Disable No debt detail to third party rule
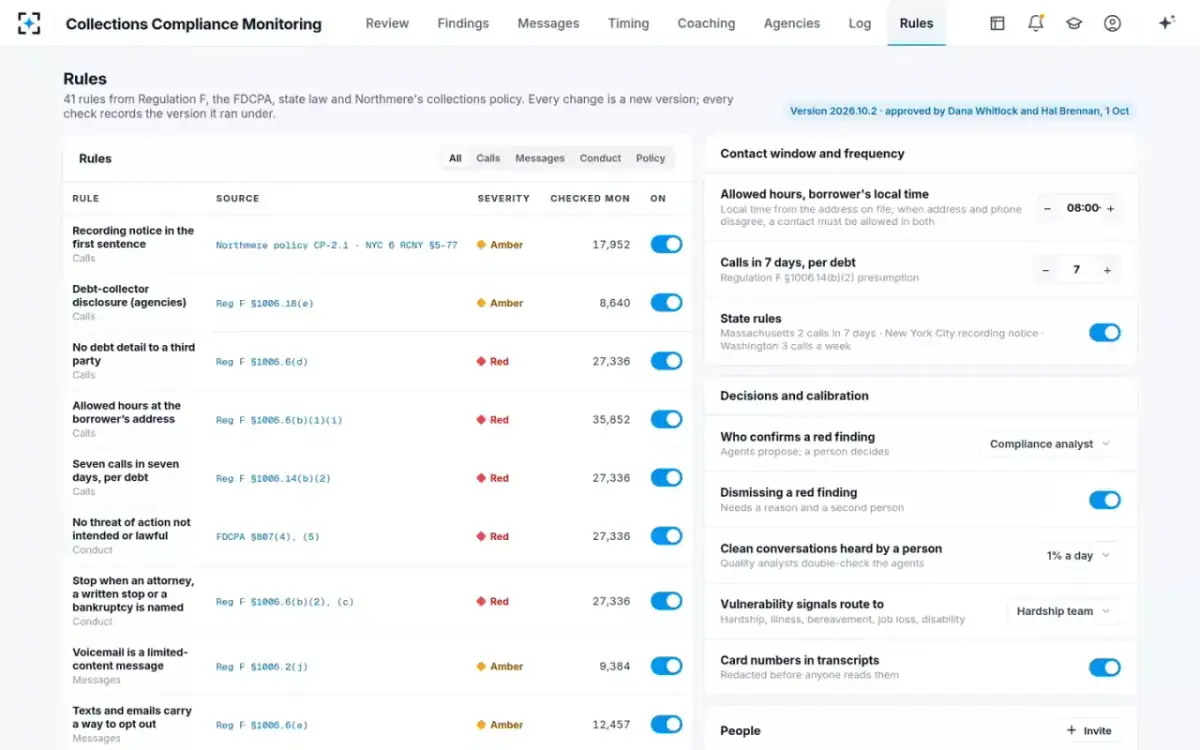 [666, 361]
